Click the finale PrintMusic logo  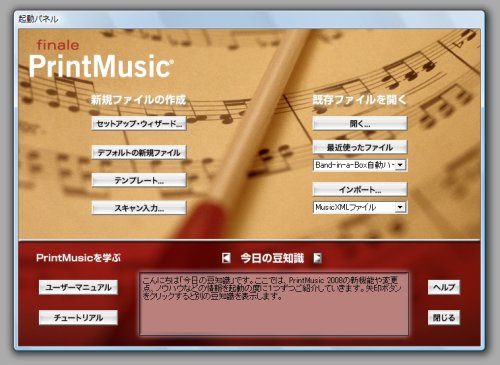101,59
